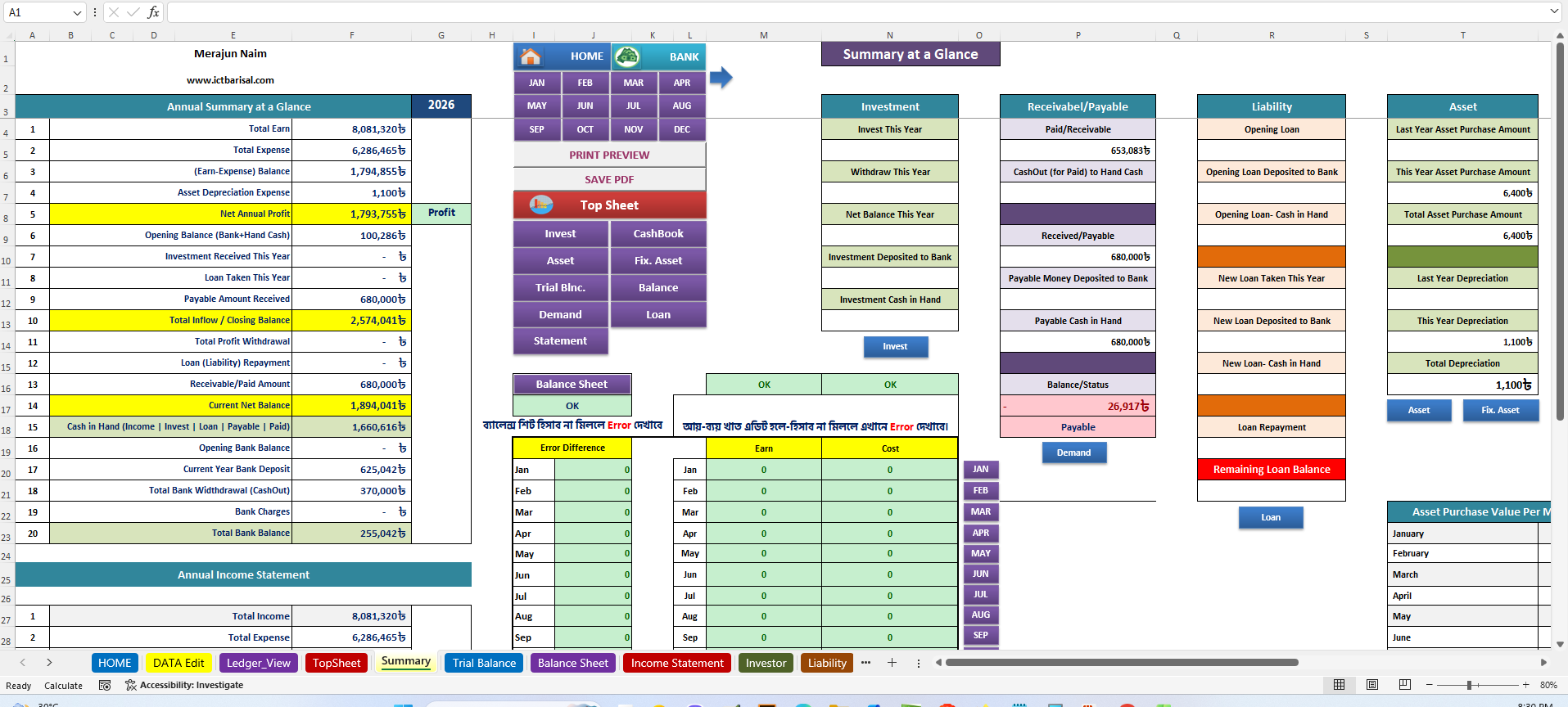The image size is (1568, 707).
Task: Click column M header
Action: pos(763,35)
